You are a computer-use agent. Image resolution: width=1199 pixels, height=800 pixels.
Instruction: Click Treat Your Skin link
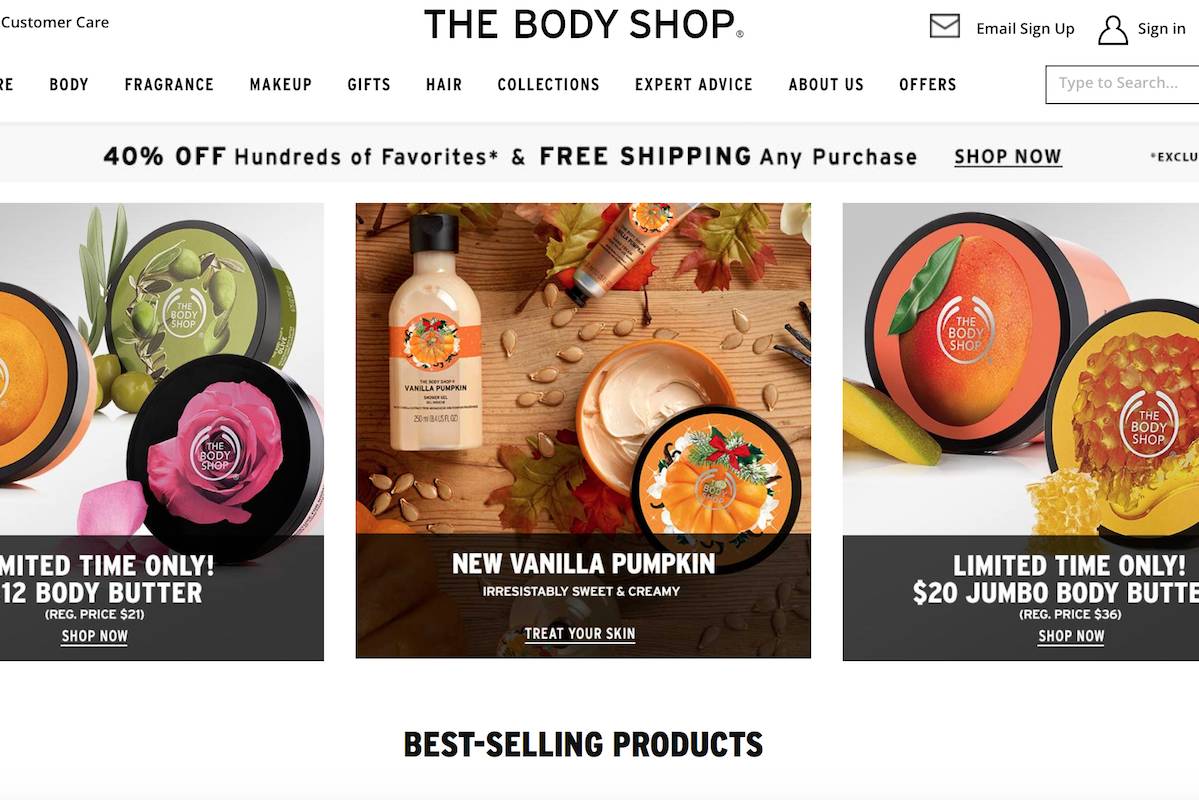(580, 634)
